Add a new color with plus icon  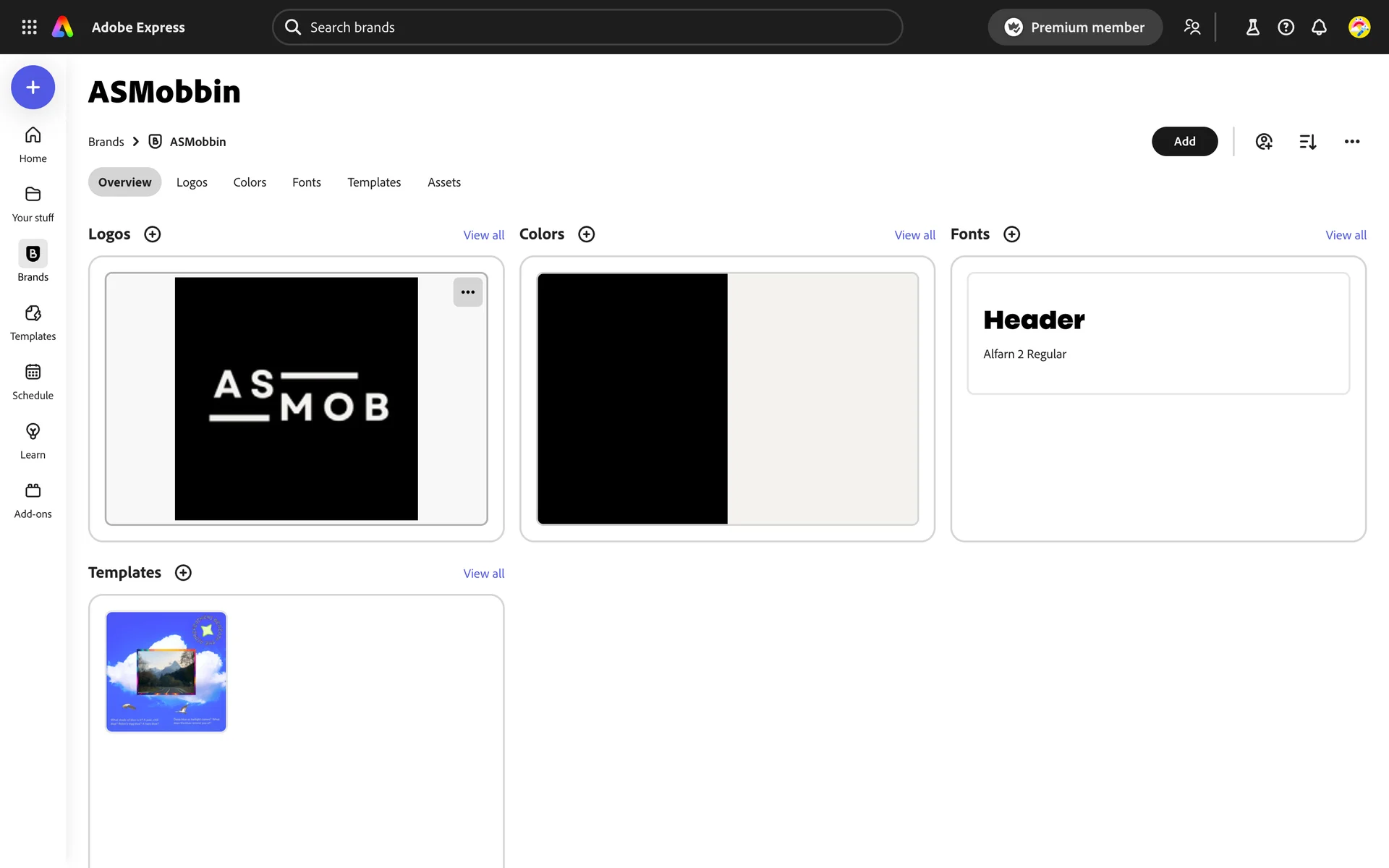(586, 234)
